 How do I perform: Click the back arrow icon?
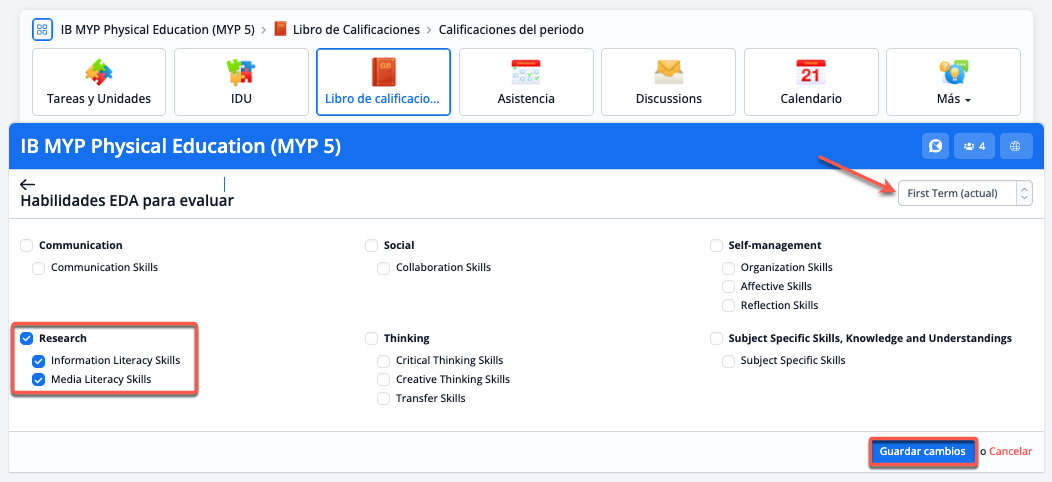(27, 184)
